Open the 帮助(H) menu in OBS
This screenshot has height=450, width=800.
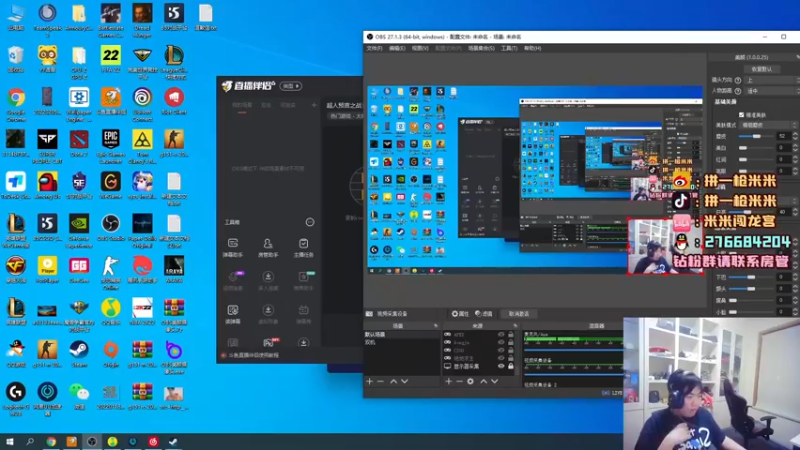tap(532, 48)
